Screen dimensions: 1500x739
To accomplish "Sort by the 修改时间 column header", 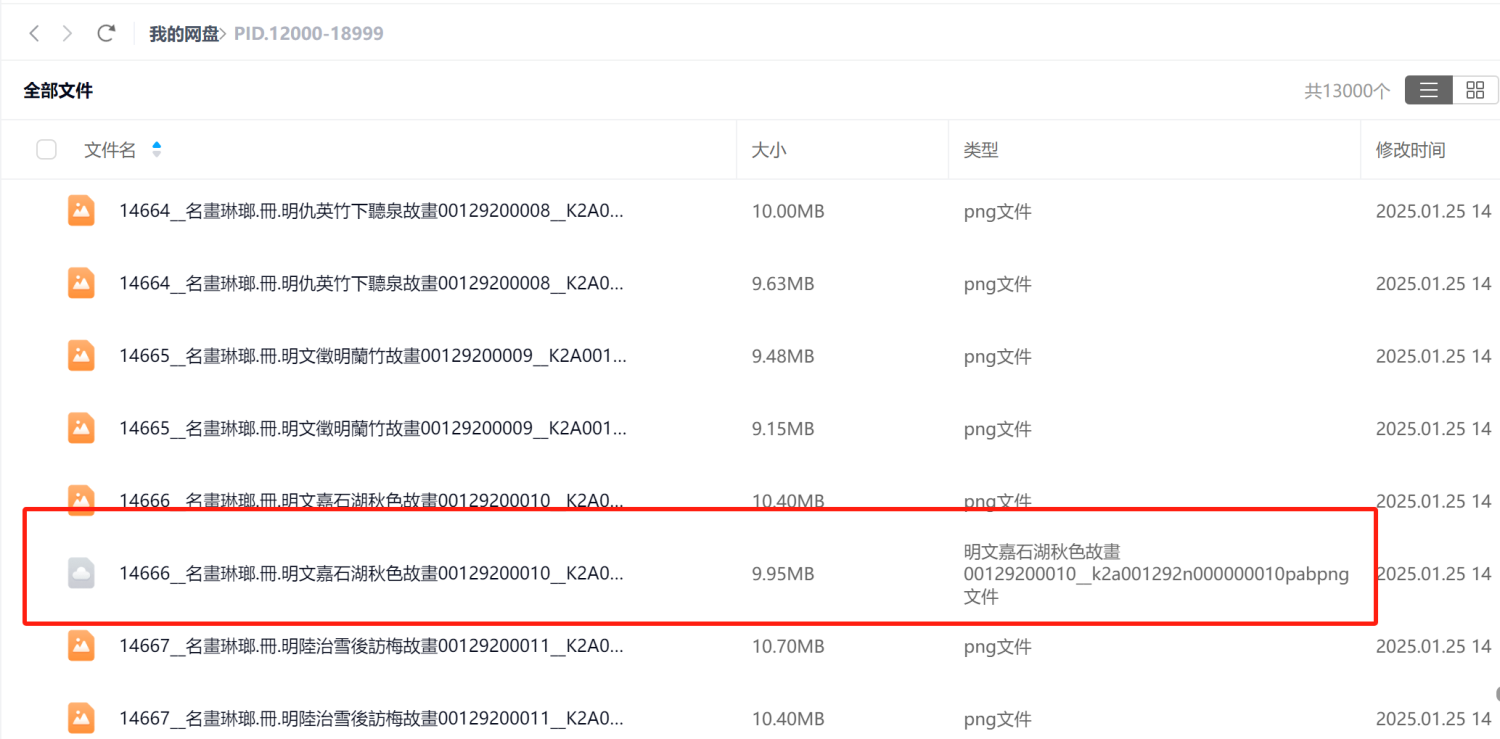I will pyautogui.click(x=1410, y=150).
